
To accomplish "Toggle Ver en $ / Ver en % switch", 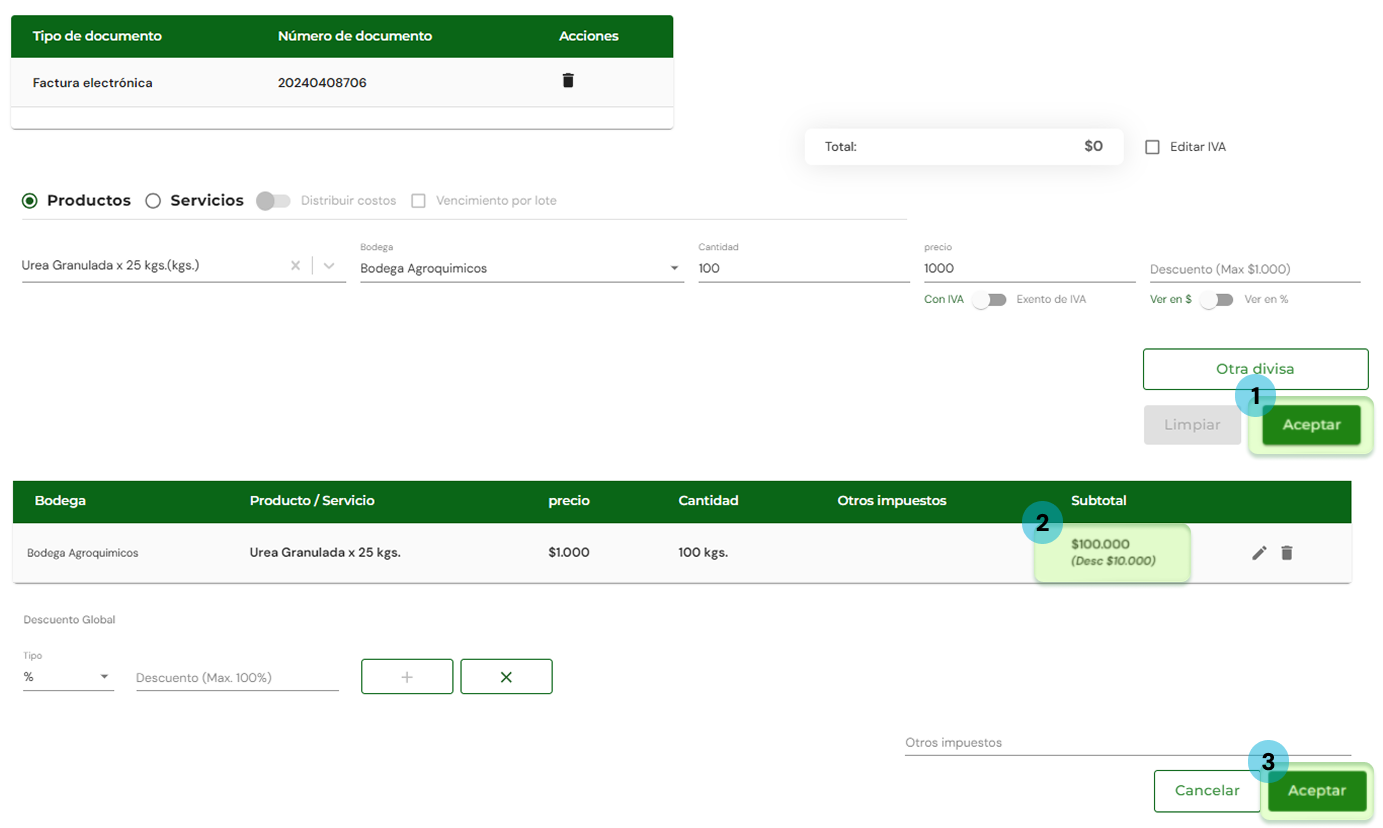I will 1217,300.
